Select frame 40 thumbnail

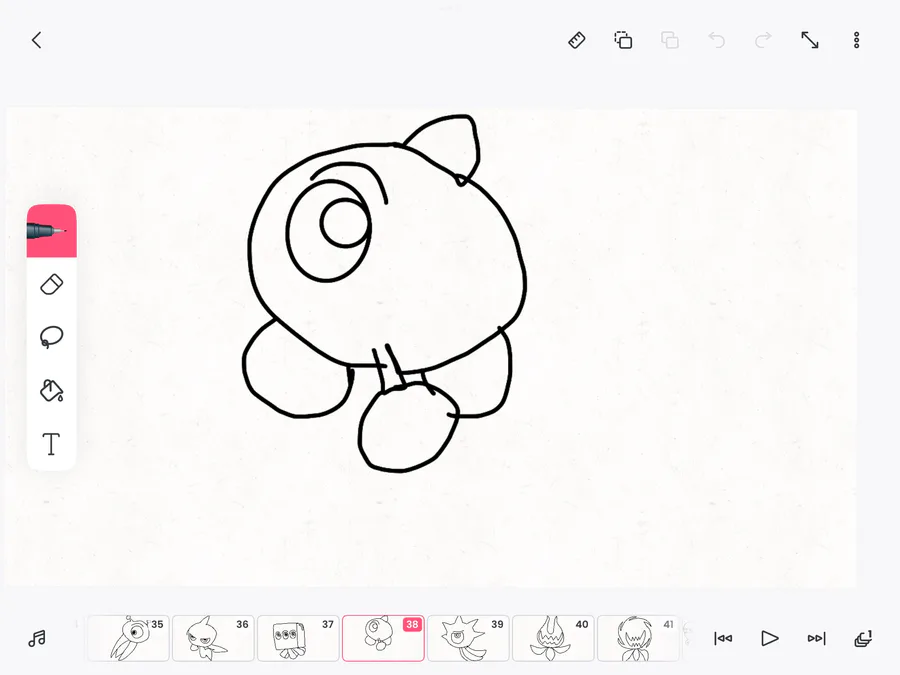tap(553, 638)
